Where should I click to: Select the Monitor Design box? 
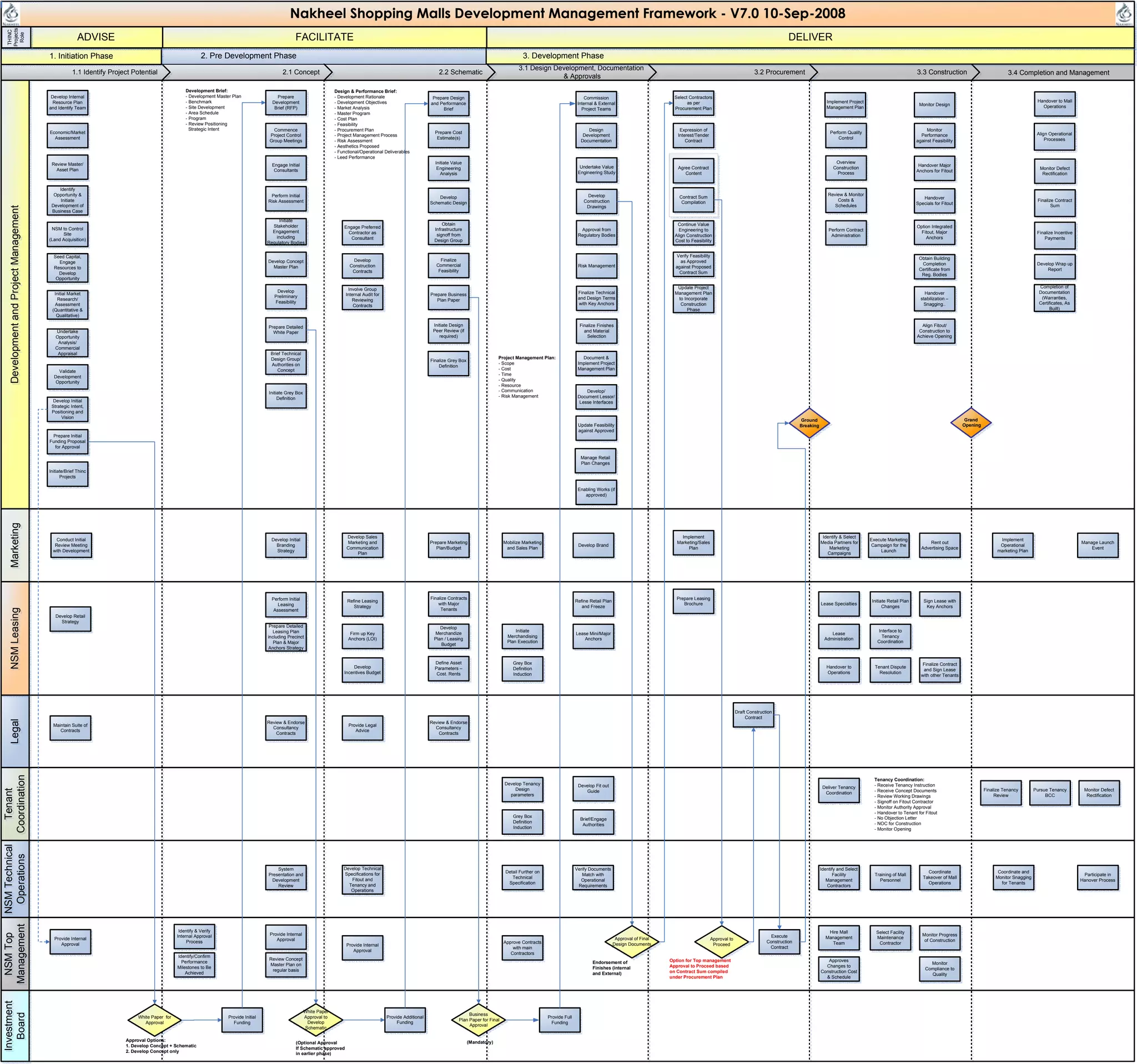pyautogui.click(x=934, y=105)
